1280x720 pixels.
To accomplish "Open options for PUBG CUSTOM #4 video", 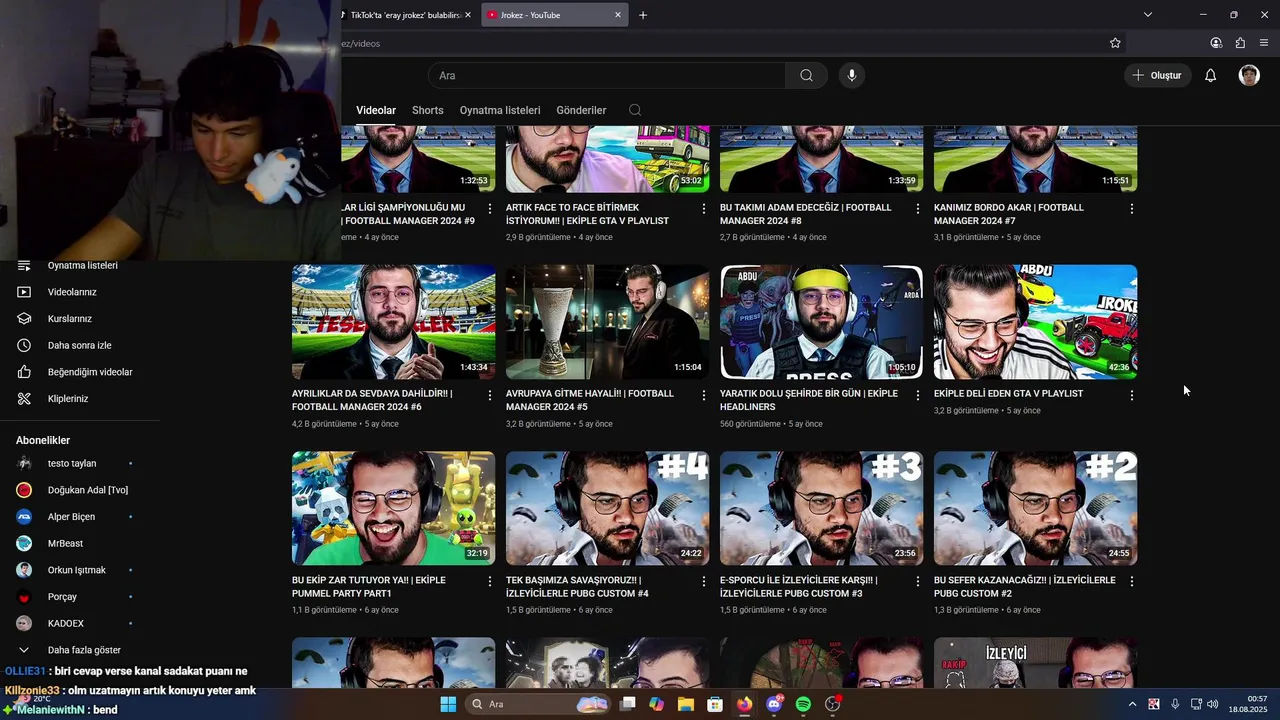I will coord(704,581).
